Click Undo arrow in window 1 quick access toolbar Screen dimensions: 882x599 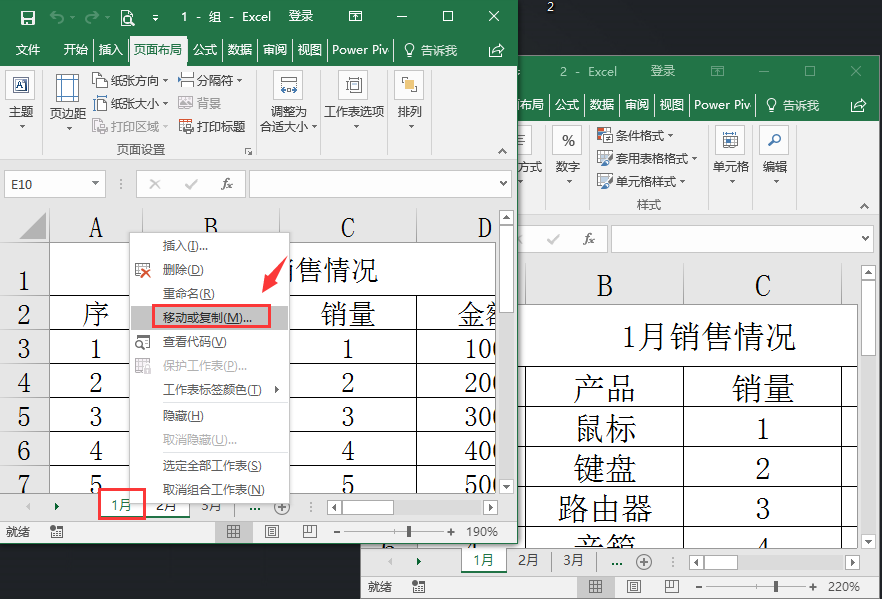coord(56,17)
